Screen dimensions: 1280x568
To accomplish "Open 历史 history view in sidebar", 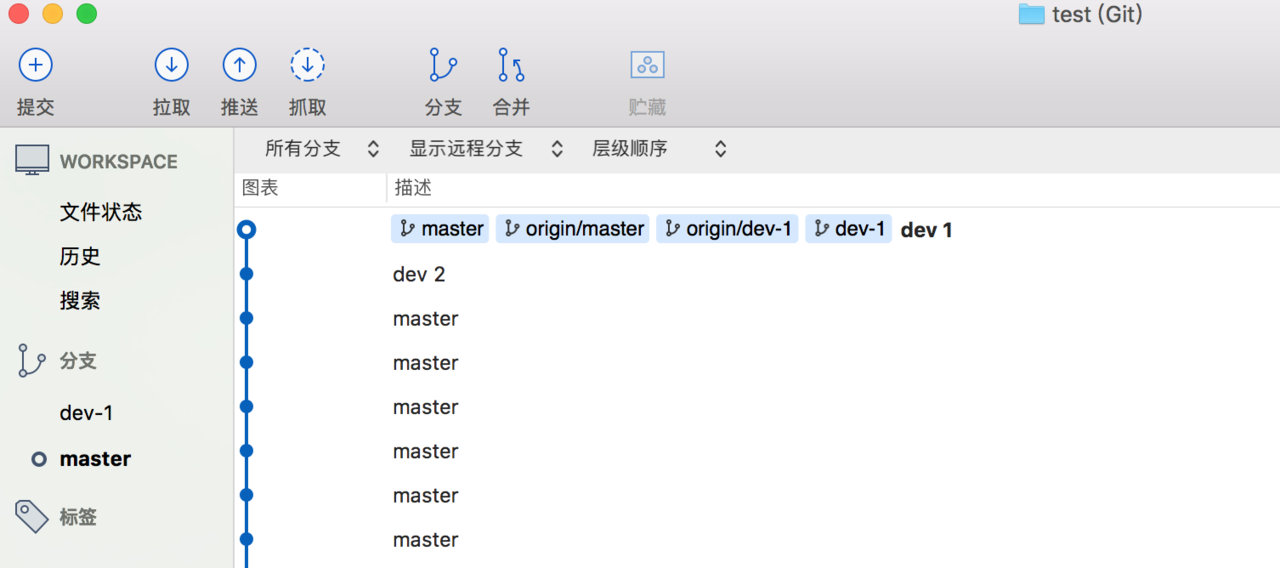I will [80, 256].
